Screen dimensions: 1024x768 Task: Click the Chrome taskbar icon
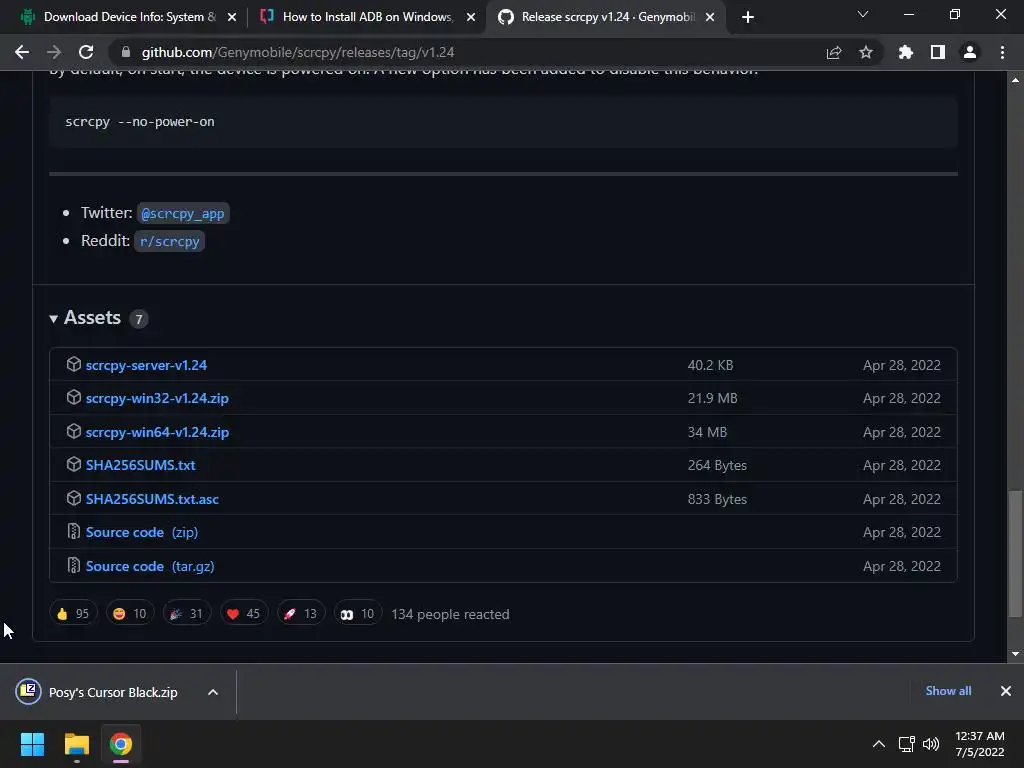pyautogui.click(x=121, y=744)
